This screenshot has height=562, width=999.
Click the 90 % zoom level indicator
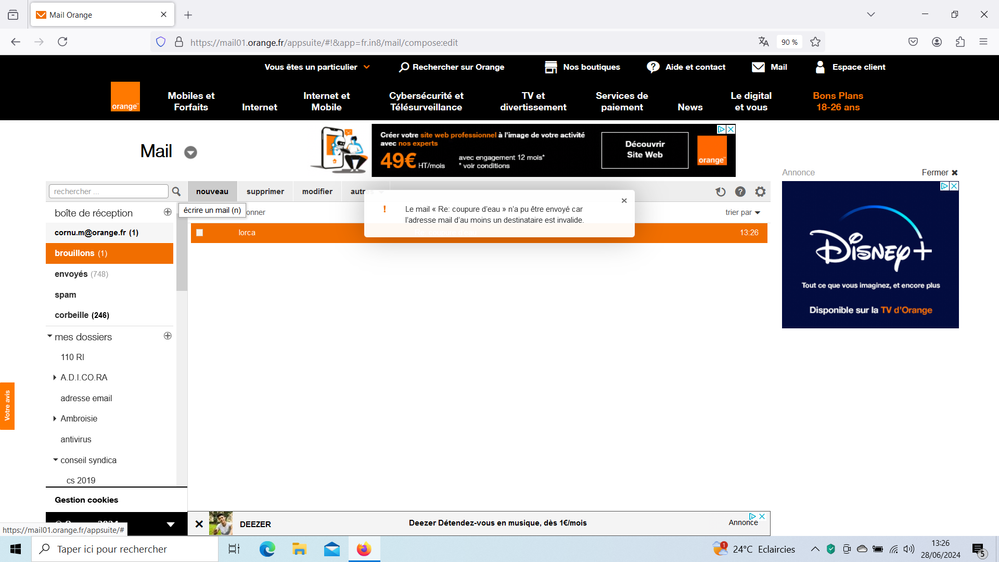[x=789, y=42]
